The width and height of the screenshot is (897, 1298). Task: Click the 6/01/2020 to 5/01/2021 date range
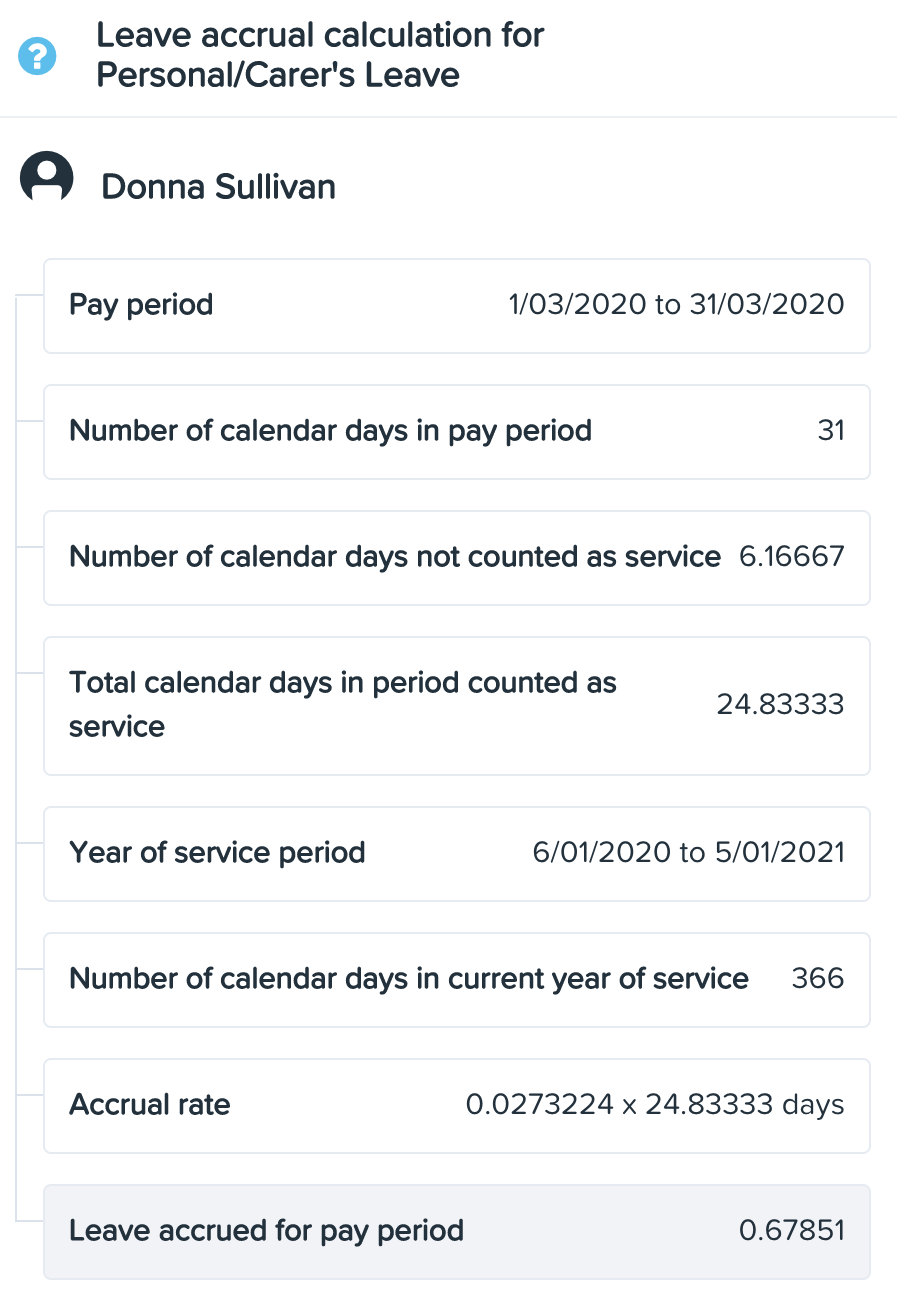click(689, 853)
